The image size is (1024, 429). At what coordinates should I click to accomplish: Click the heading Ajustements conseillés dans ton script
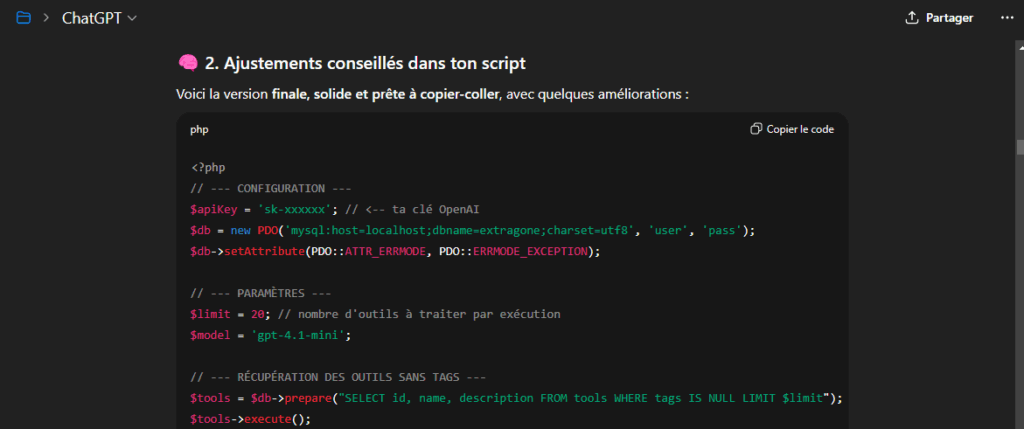pyautogui.click(x=365, y=63)
